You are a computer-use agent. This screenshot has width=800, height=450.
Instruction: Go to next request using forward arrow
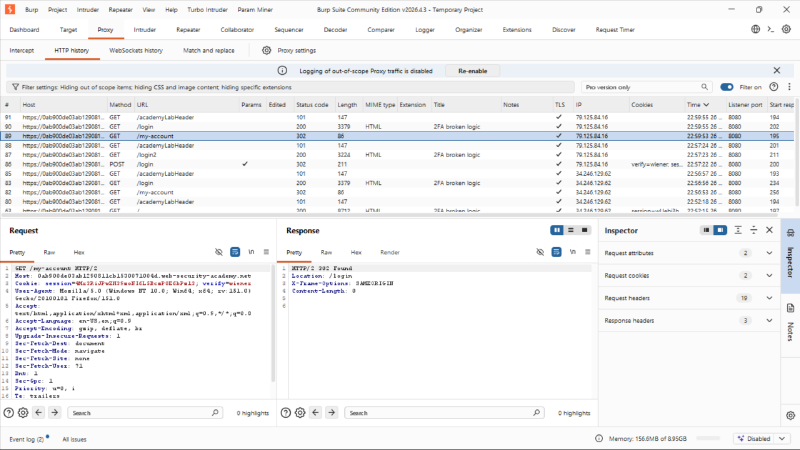(55, 413)
